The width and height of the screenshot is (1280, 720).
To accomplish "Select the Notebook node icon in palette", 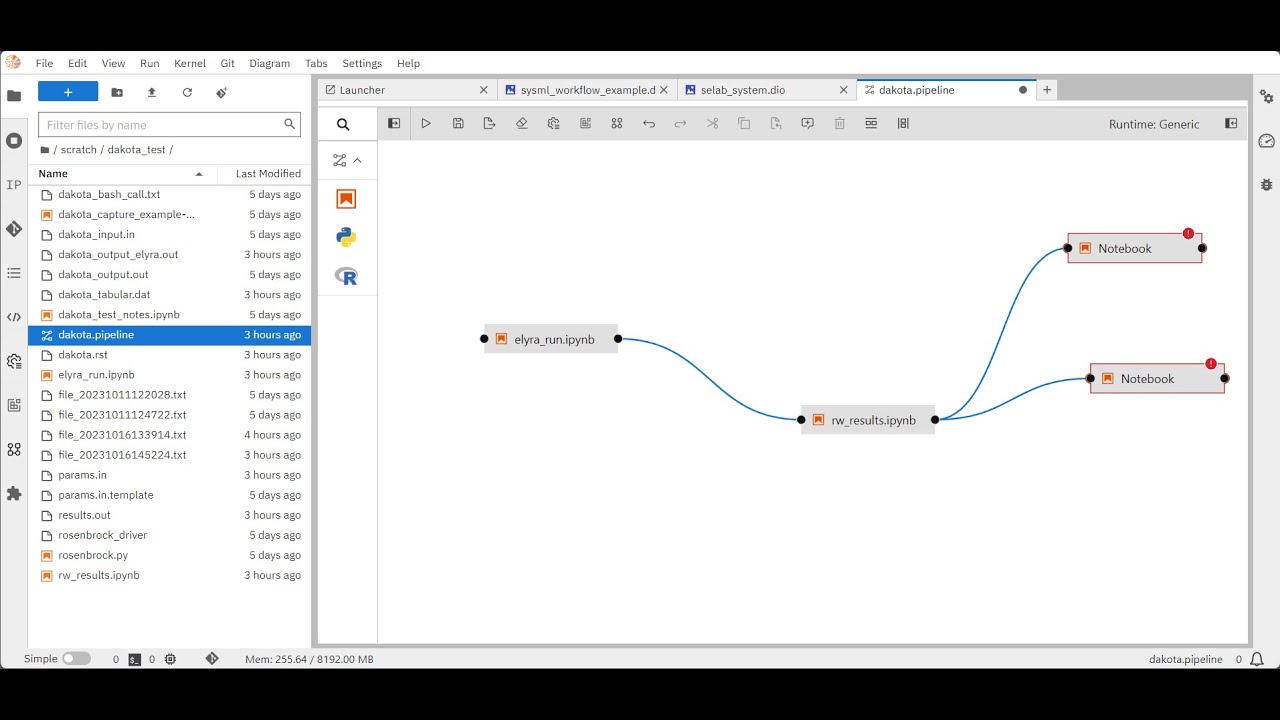I will point(346,199).
